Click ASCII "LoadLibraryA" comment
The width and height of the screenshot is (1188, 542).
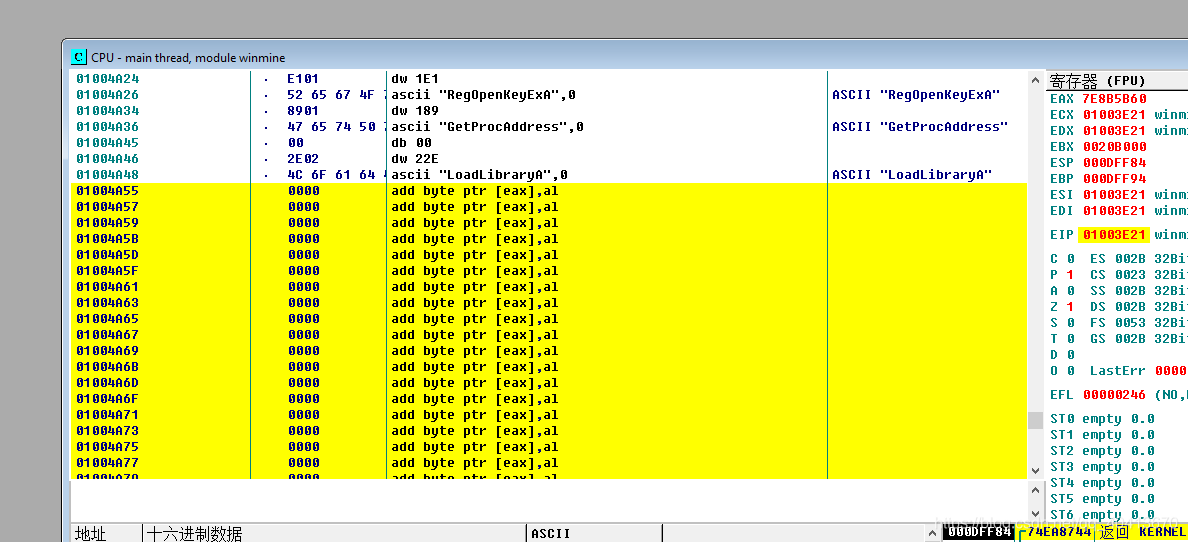click(912, 174)
